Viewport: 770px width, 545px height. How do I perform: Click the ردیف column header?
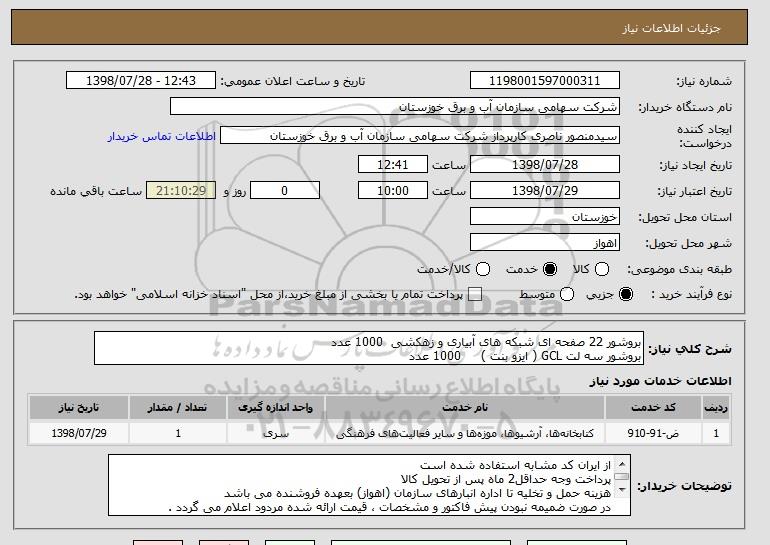click(x=716, y=408)
